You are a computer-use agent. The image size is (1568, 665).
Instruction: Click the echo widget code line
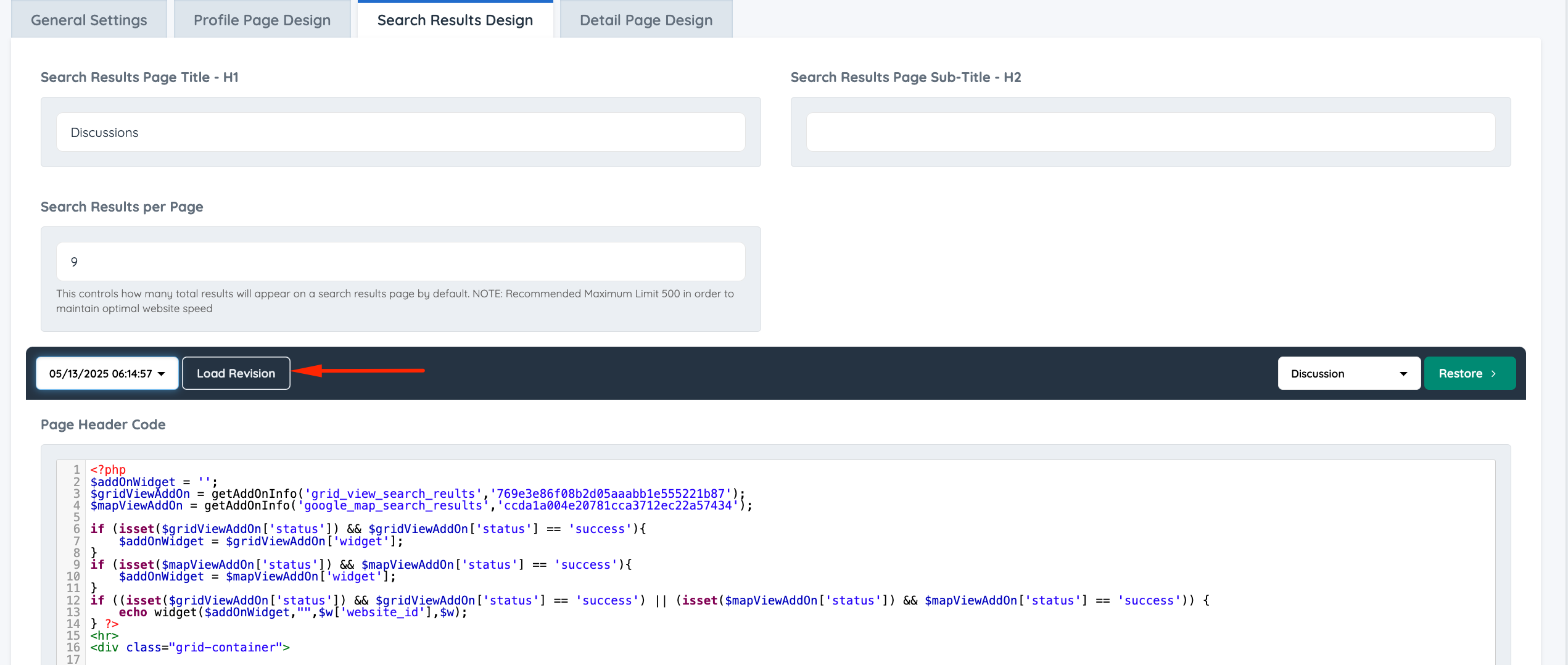pos(293,612)
